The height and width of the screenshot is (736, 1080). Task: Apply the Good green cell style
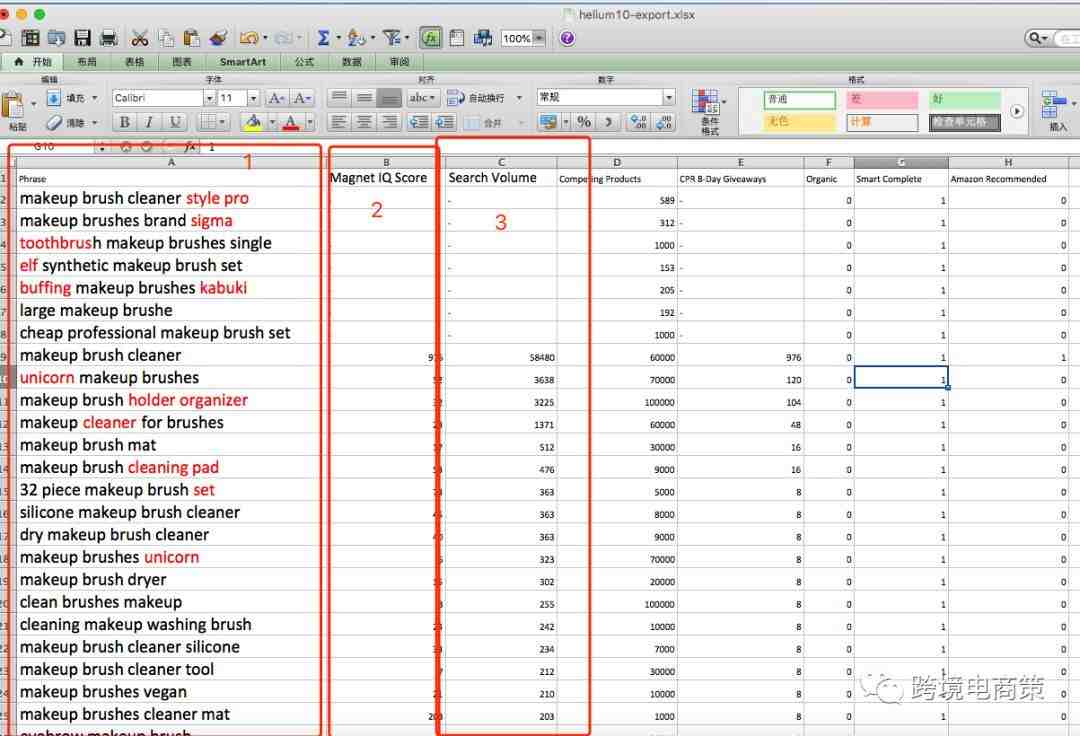pos(964,99)
